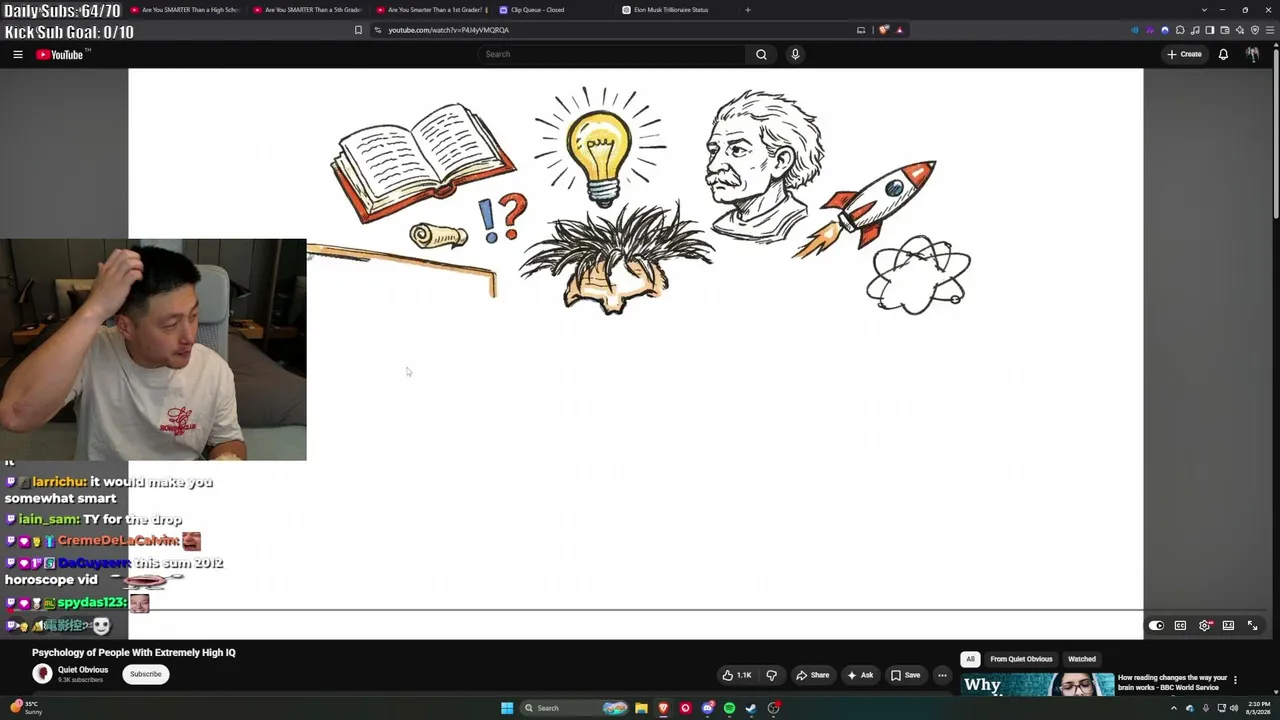1280x720 pixels.
Task: Open the weather widget showing Sunny
Action: click(x=24, y=708)
